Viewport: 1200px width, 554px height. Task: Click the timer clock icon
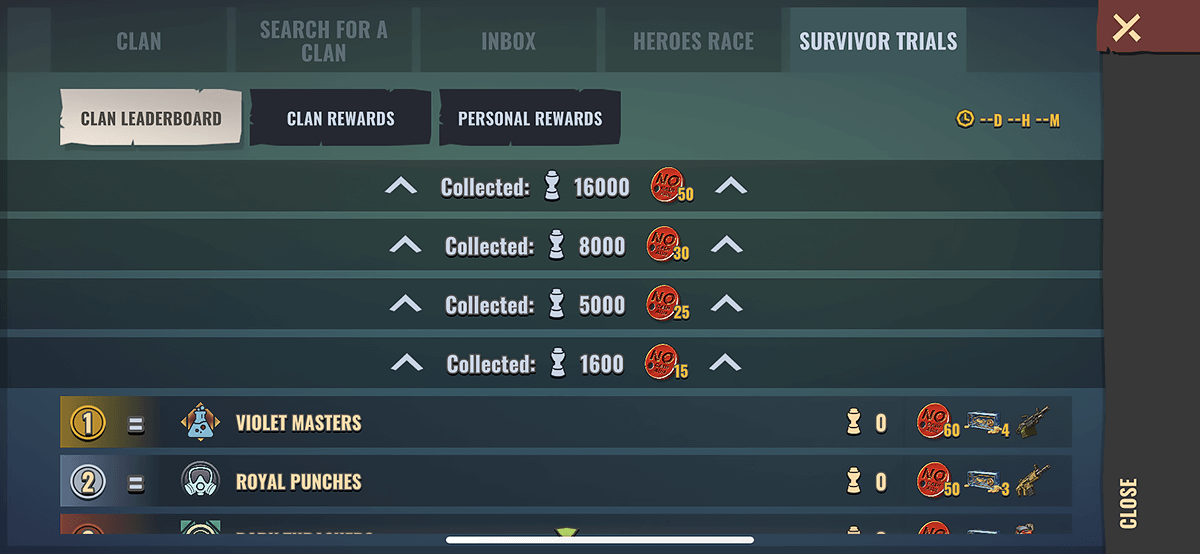tap(965, 119)
